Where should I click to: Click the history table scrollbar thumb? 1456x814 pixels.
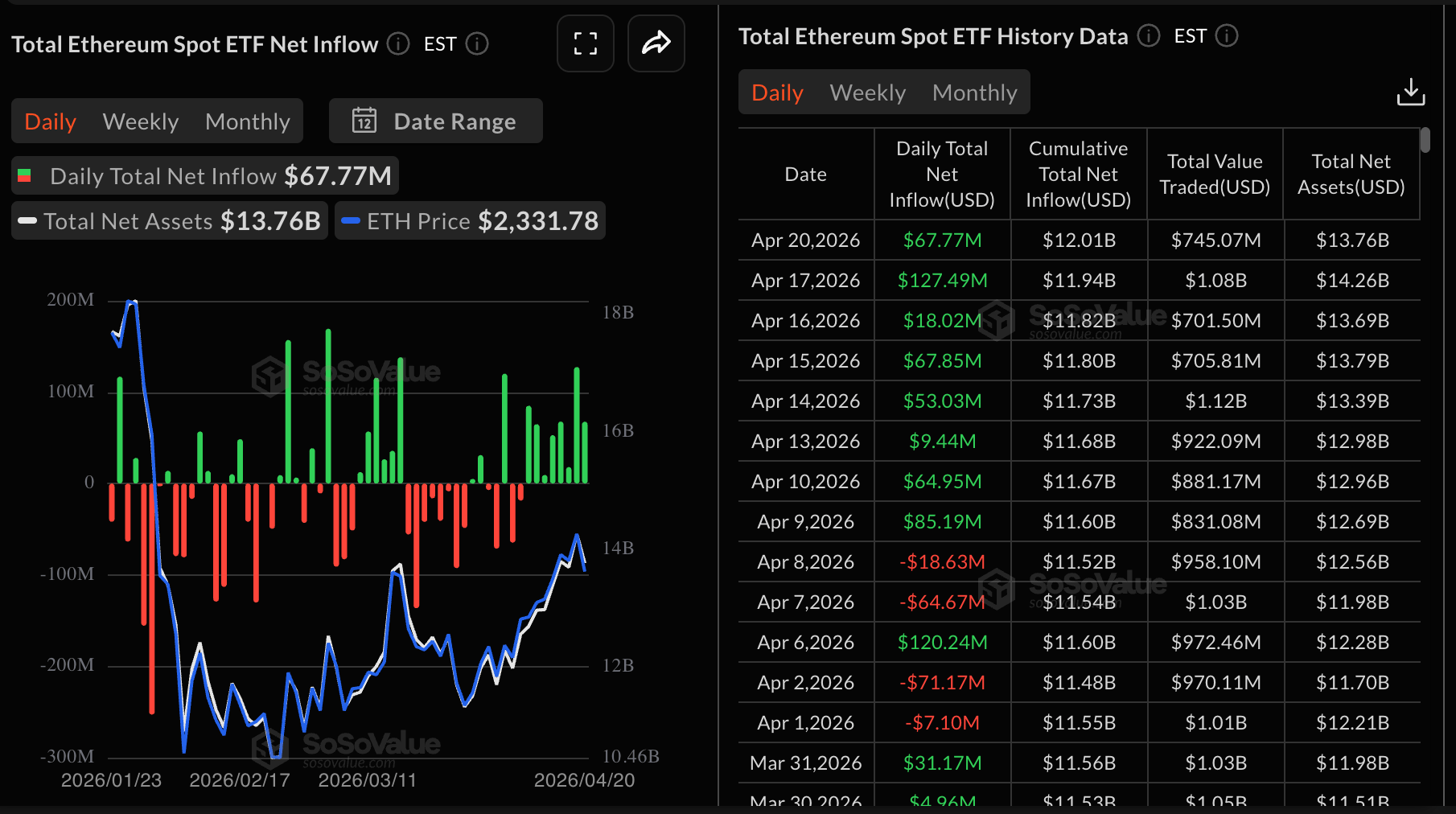click(x=1425, y=141)
